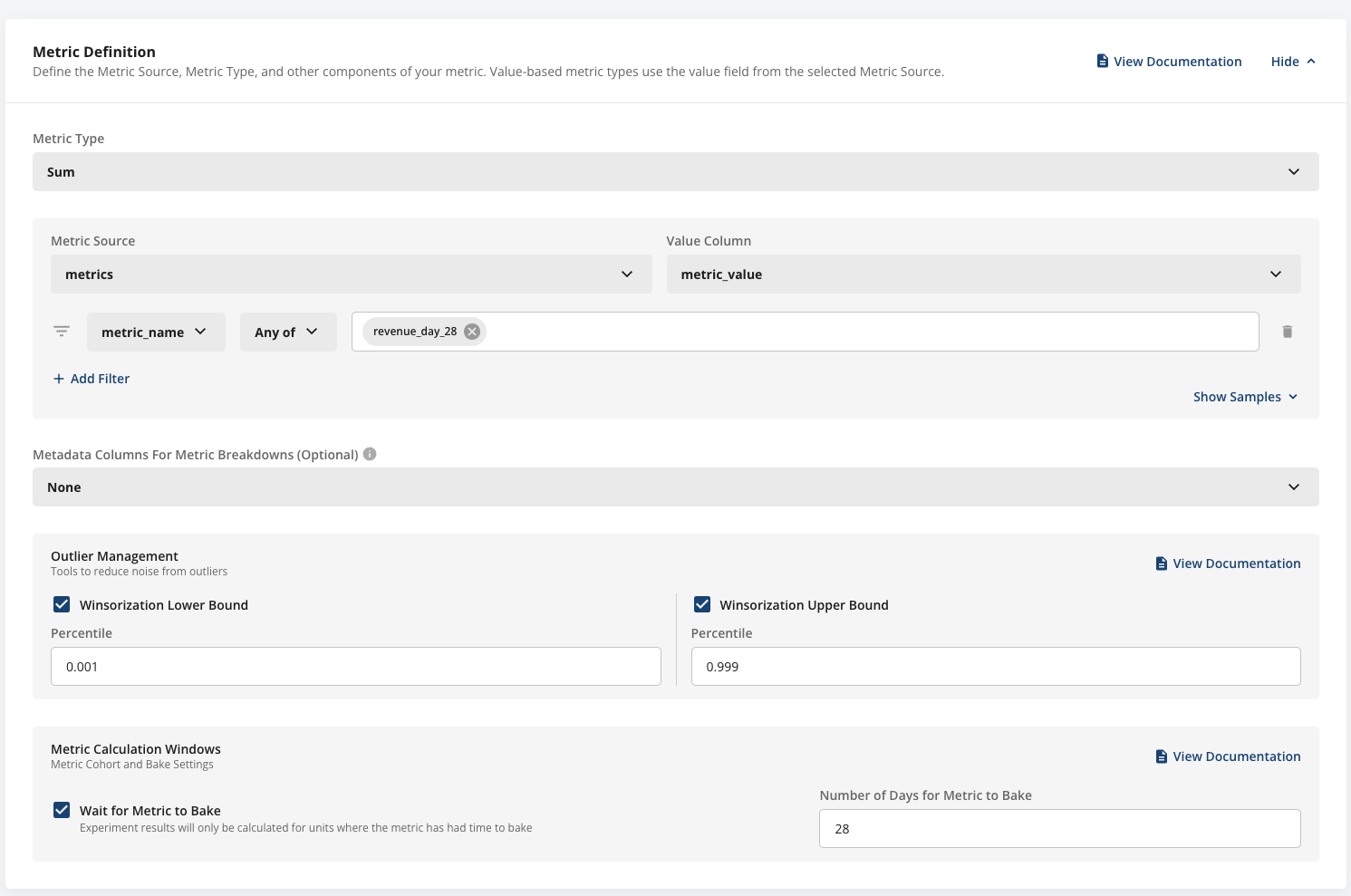Collapse section with Hide

pos(1293,62)
